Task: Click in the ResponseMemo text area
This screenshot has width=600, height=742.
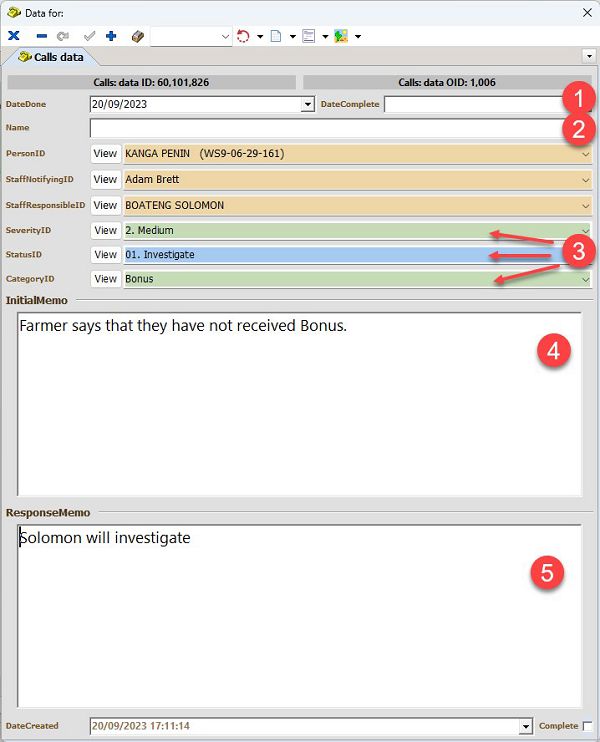Action: [x=299, y=616]
